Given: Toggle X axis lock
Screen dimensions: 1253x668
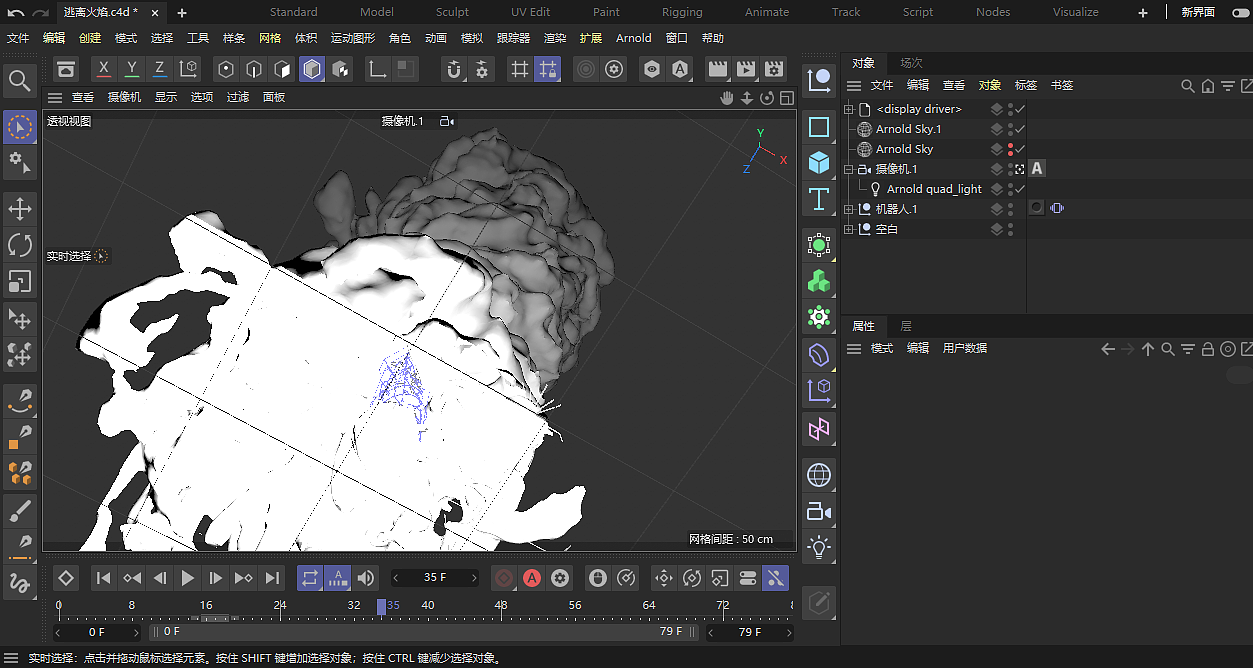Looking at the screenshot, I should (104, 69).
